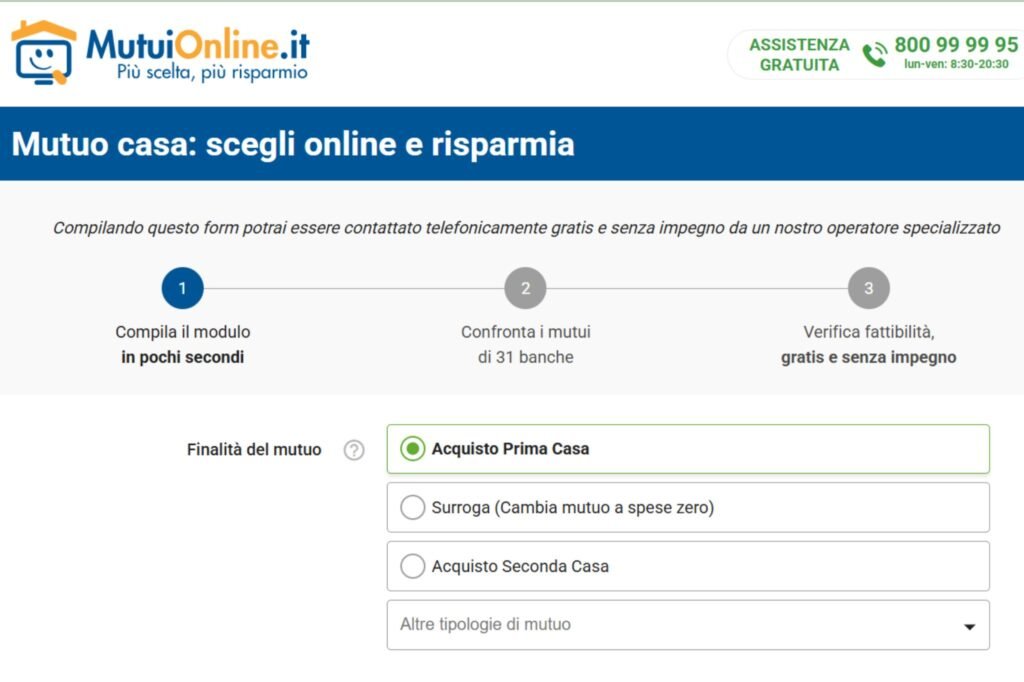Open Altre tipologie di mutuo dropdown
1024x682 pixels.
(x=687, y=625)
